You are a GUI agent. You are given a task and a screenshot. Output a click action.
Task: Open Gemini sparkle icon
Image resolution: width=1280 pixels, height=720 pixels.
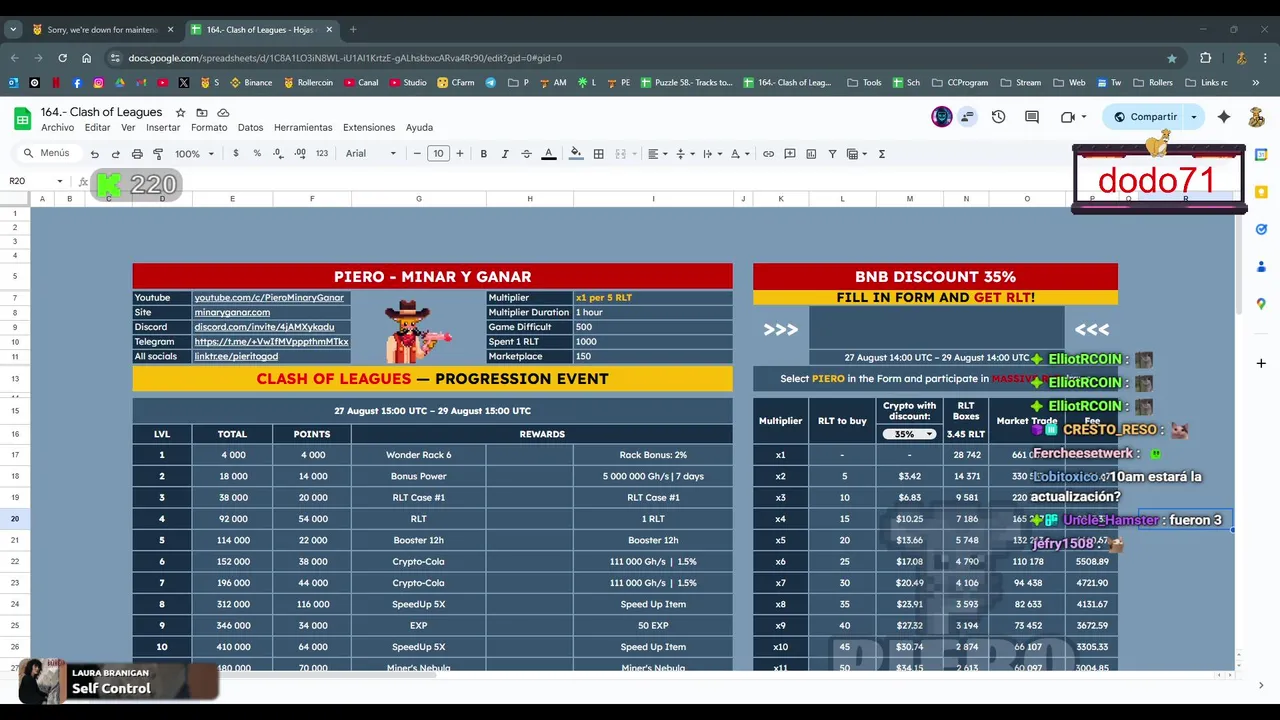point(1224,117)
